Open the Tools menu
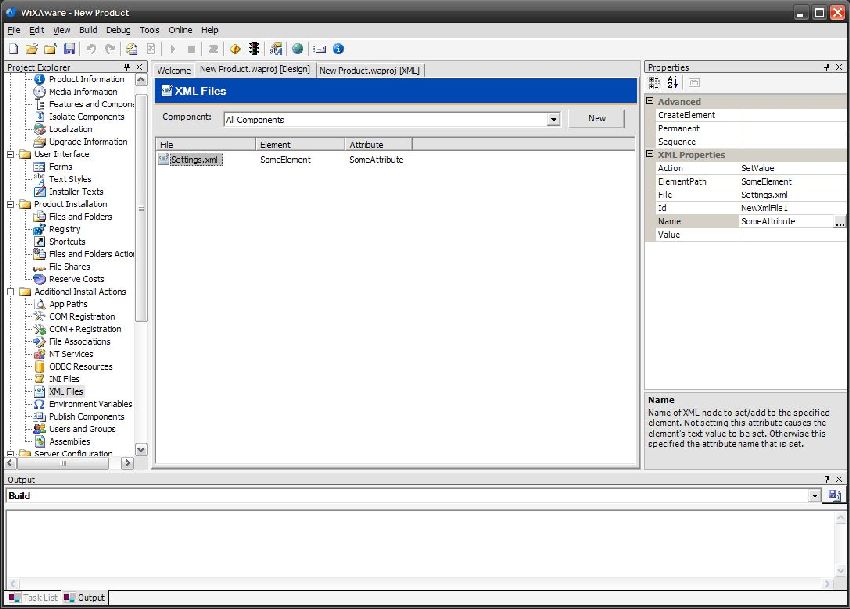Screen dimensions: 850x609 150,30
